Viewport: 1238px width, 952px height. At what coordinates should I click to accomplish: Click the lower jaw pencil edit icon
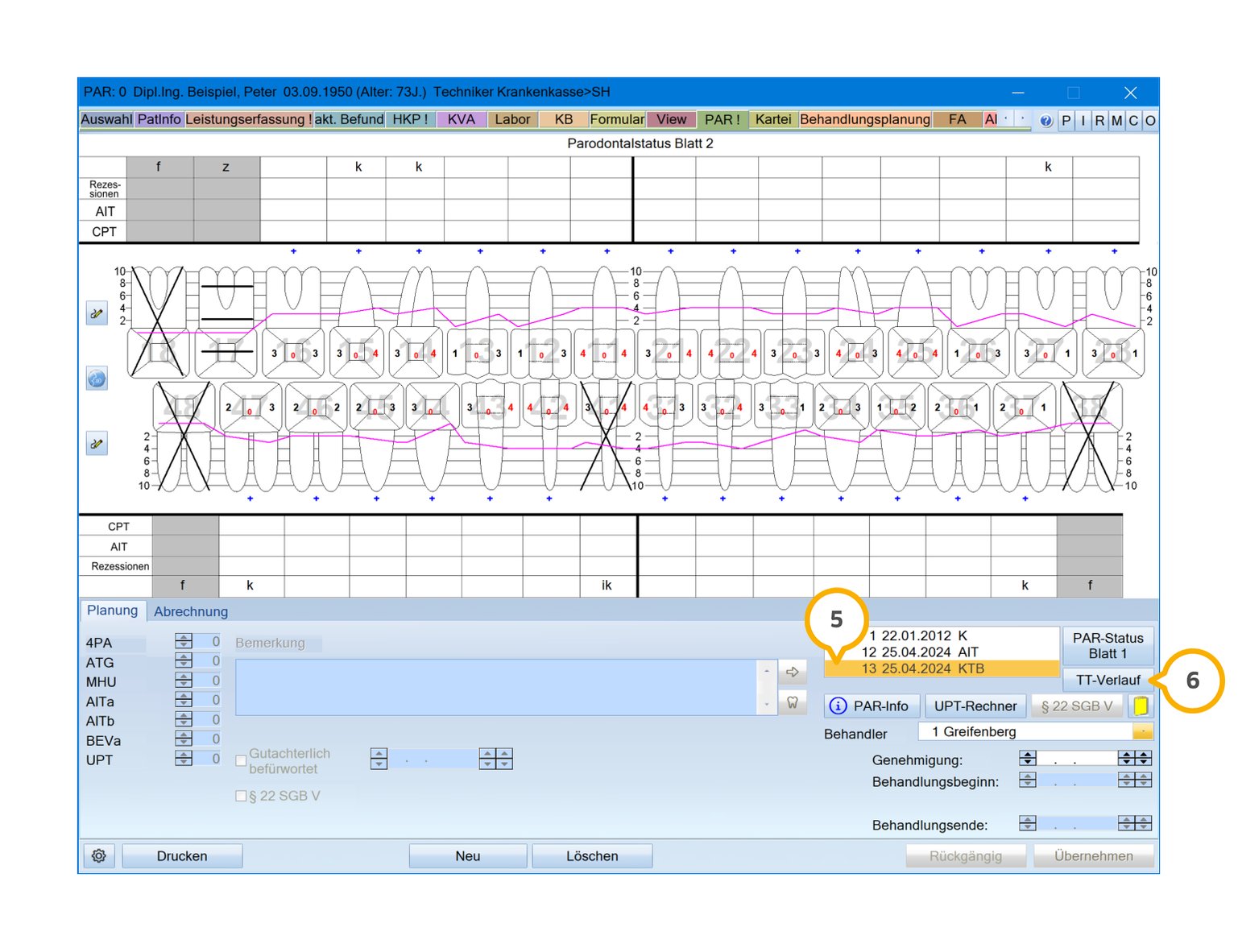(x=97, y=443)
